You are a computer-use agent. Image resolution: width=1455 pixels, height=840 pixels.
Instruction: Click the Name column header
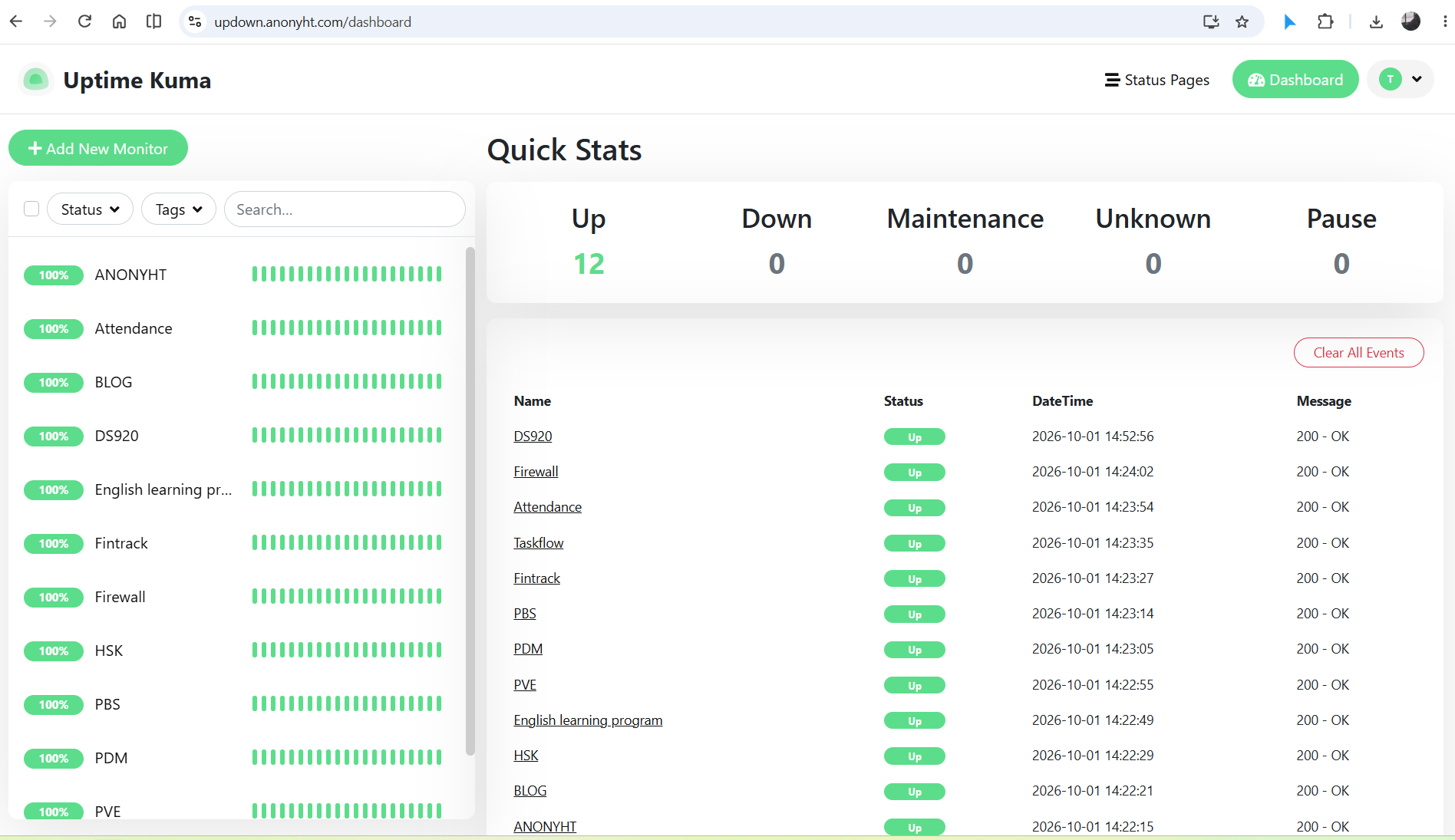pos(533,400)
